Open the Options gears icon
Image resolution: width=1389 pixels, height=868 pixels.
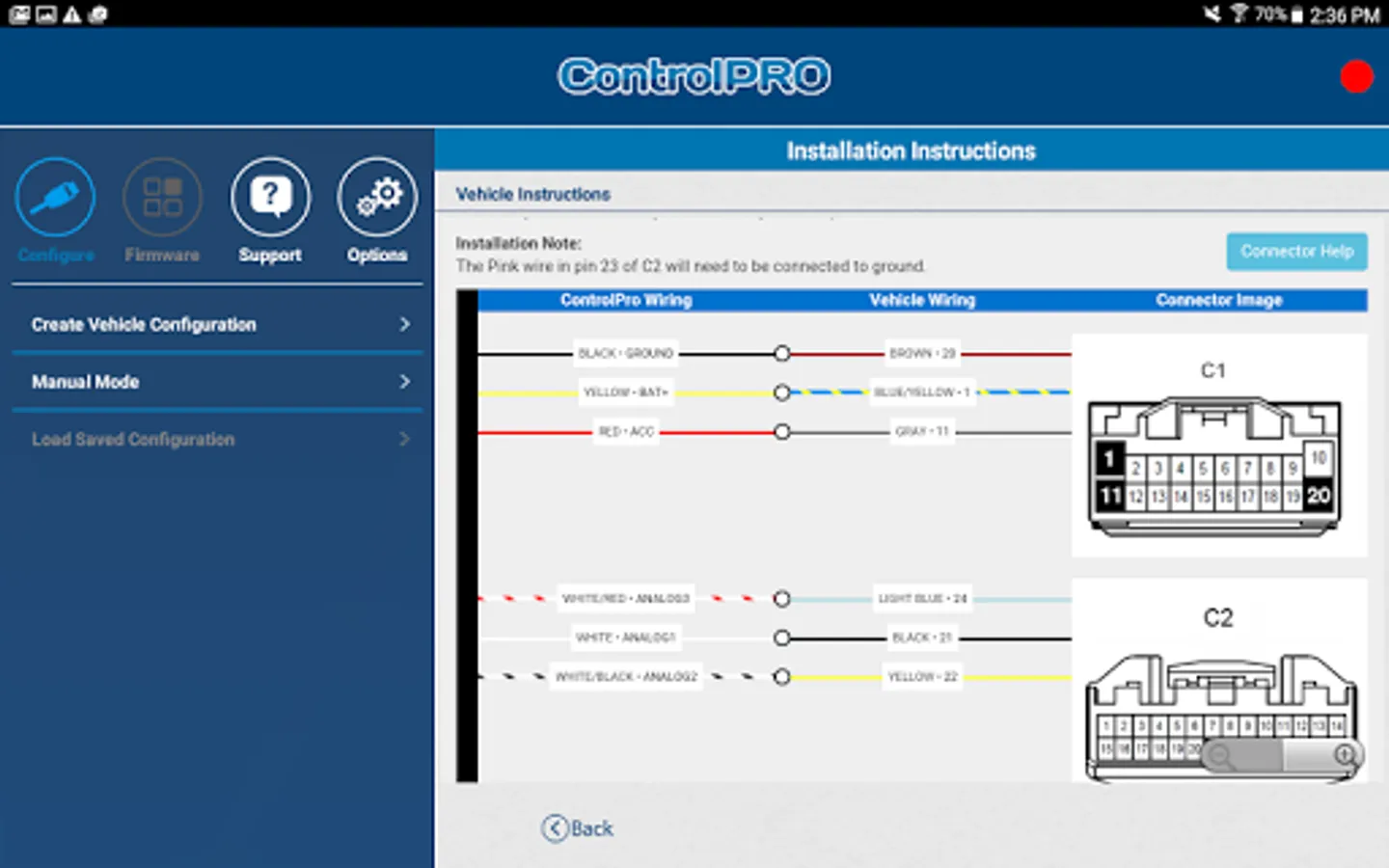[377, 198]
